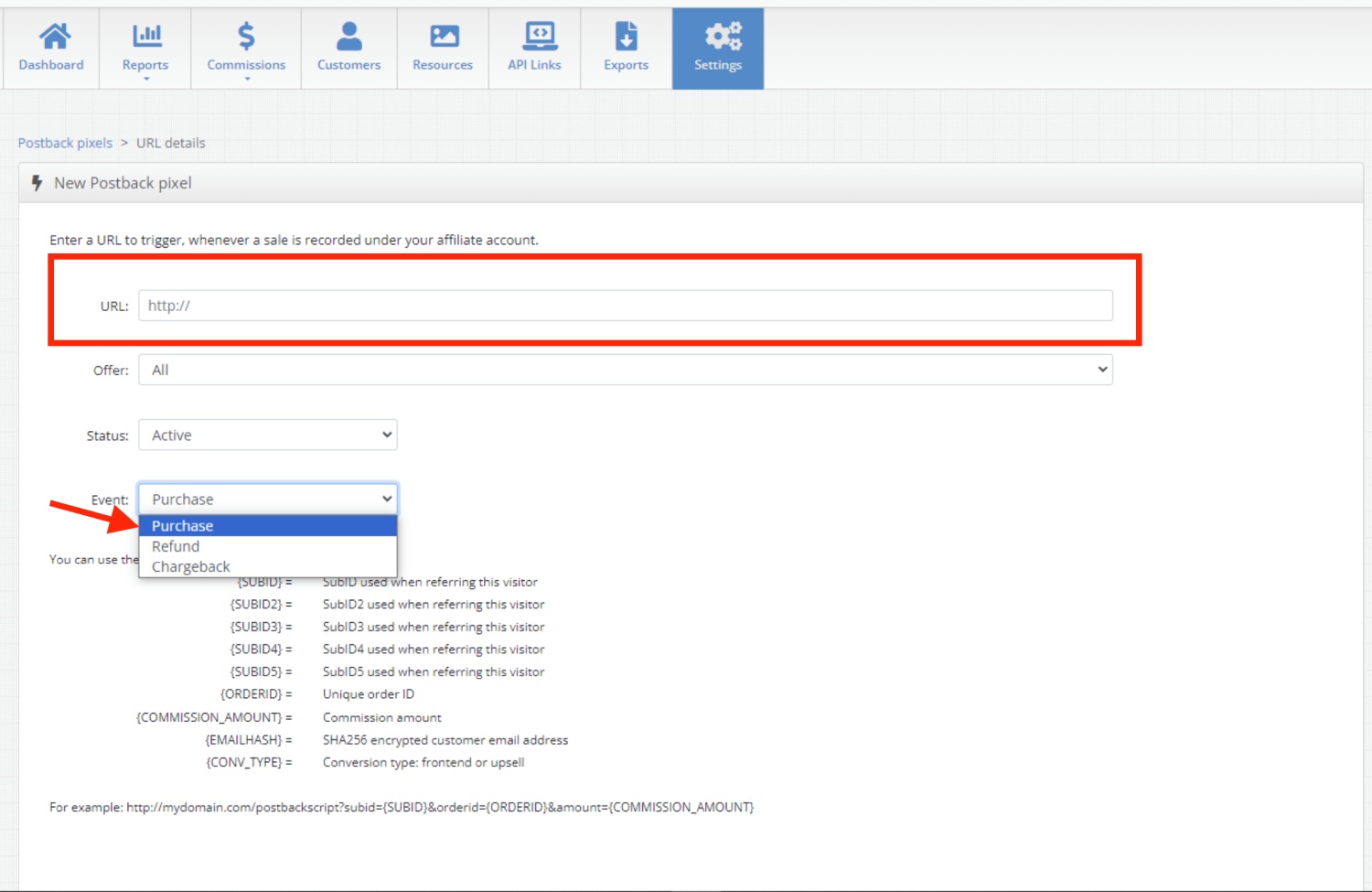
Task: Click the New Postback pixel heading
Action: 123,183
